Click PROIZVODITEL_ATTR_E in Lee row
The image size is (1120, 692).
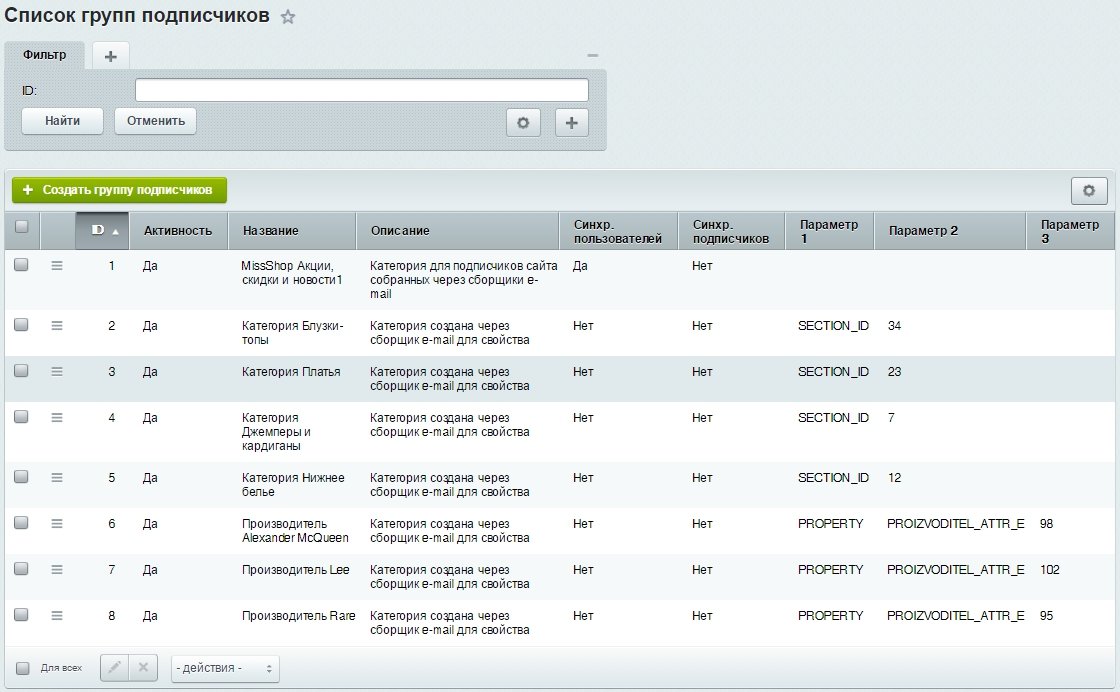(956, 570)
